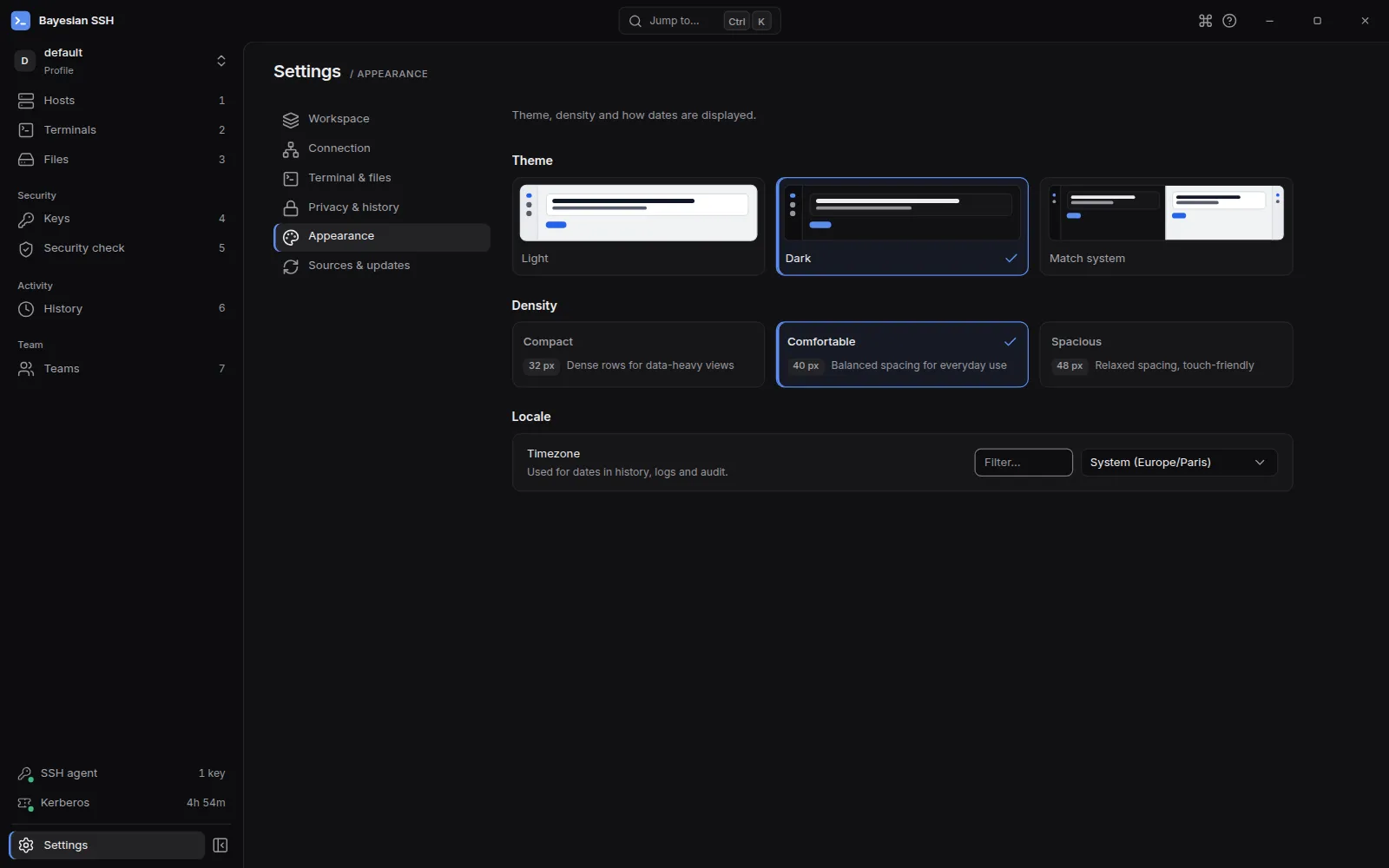Image resolution: width=1389 pixels, height=868 pixels.
Task: Click the search magnifier icon in Jump to
Action: pos(635,21)
